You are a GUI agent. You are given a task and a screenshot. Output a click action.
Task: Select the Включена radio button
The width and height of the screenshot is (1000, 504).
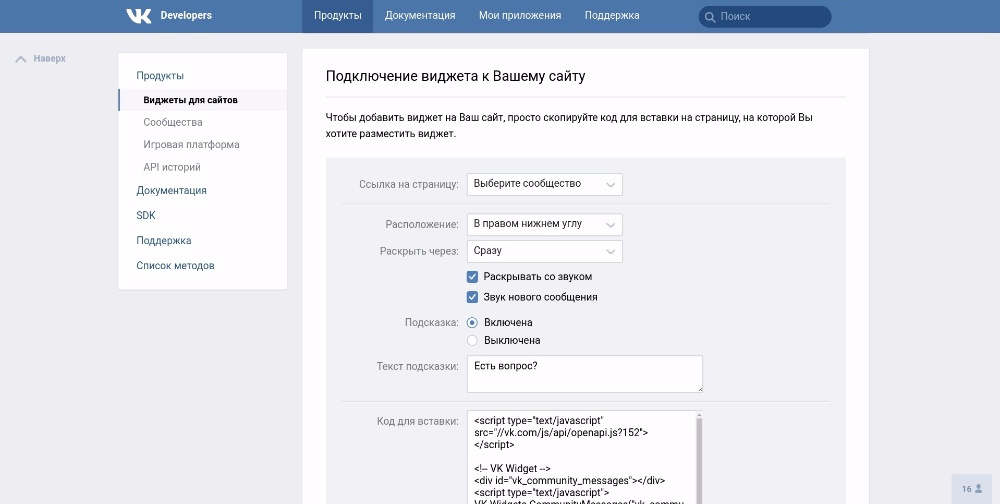coord(473,323)
